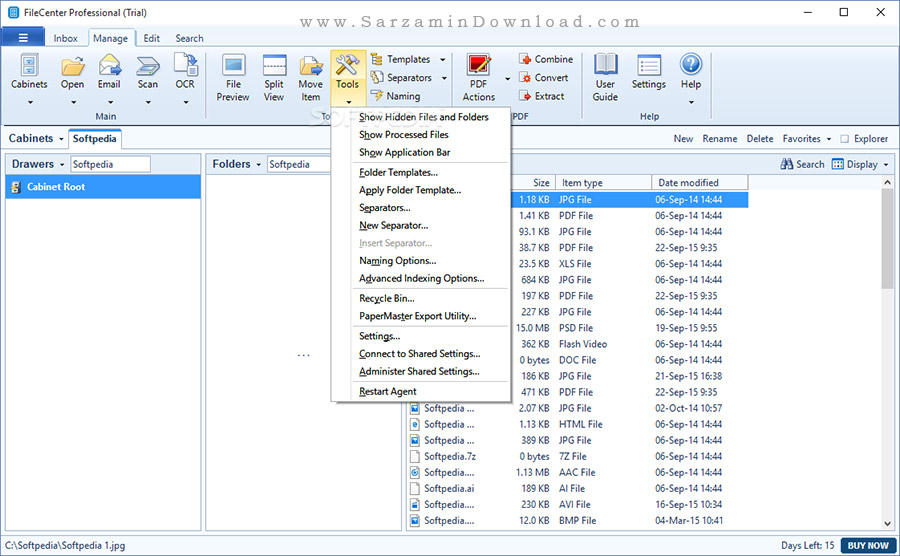The image size is (900, 556).
Task: Click the Extract PDF button
Action: tap(542, 96)
